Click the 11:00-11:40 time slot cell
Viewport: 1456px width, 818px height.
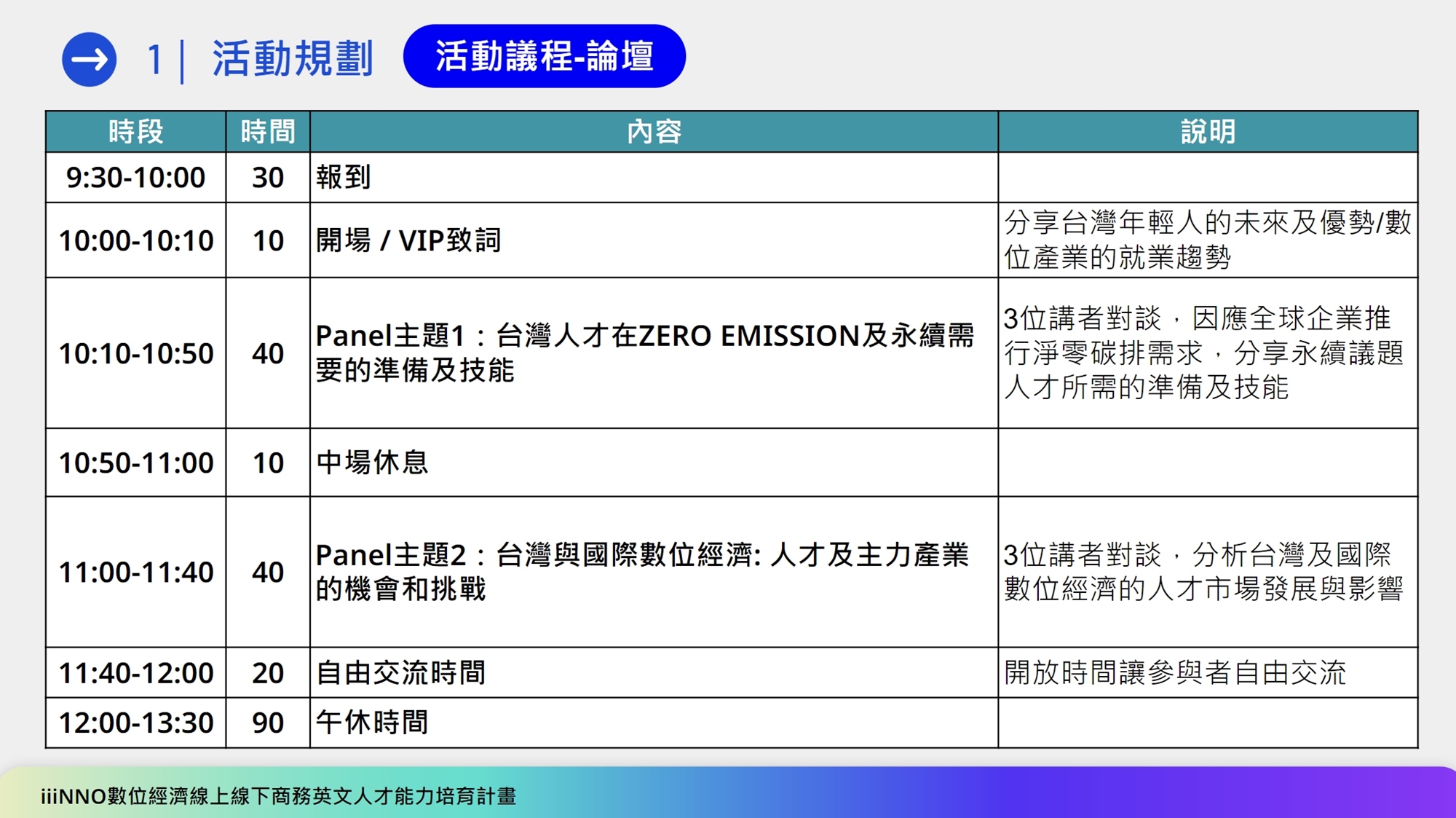click(135, 572)
